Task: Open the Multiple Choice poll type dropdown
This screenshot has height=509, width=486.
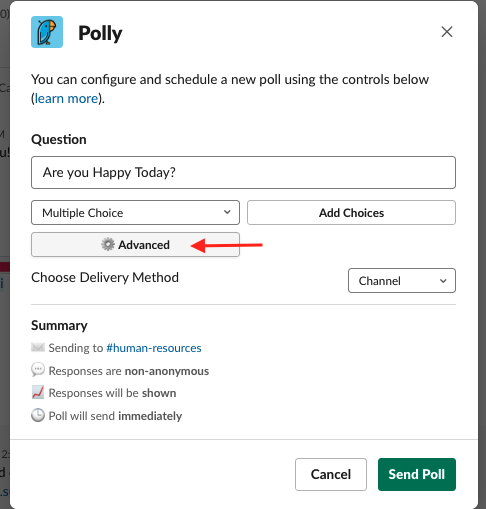Action: (135, 213)
